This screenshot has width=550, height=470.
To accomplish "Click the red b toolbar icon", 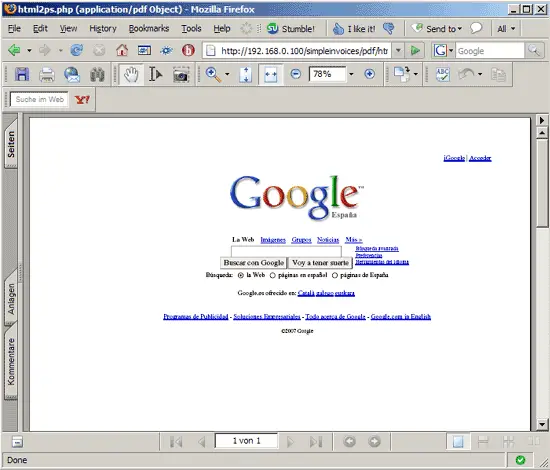I will 188,51.
